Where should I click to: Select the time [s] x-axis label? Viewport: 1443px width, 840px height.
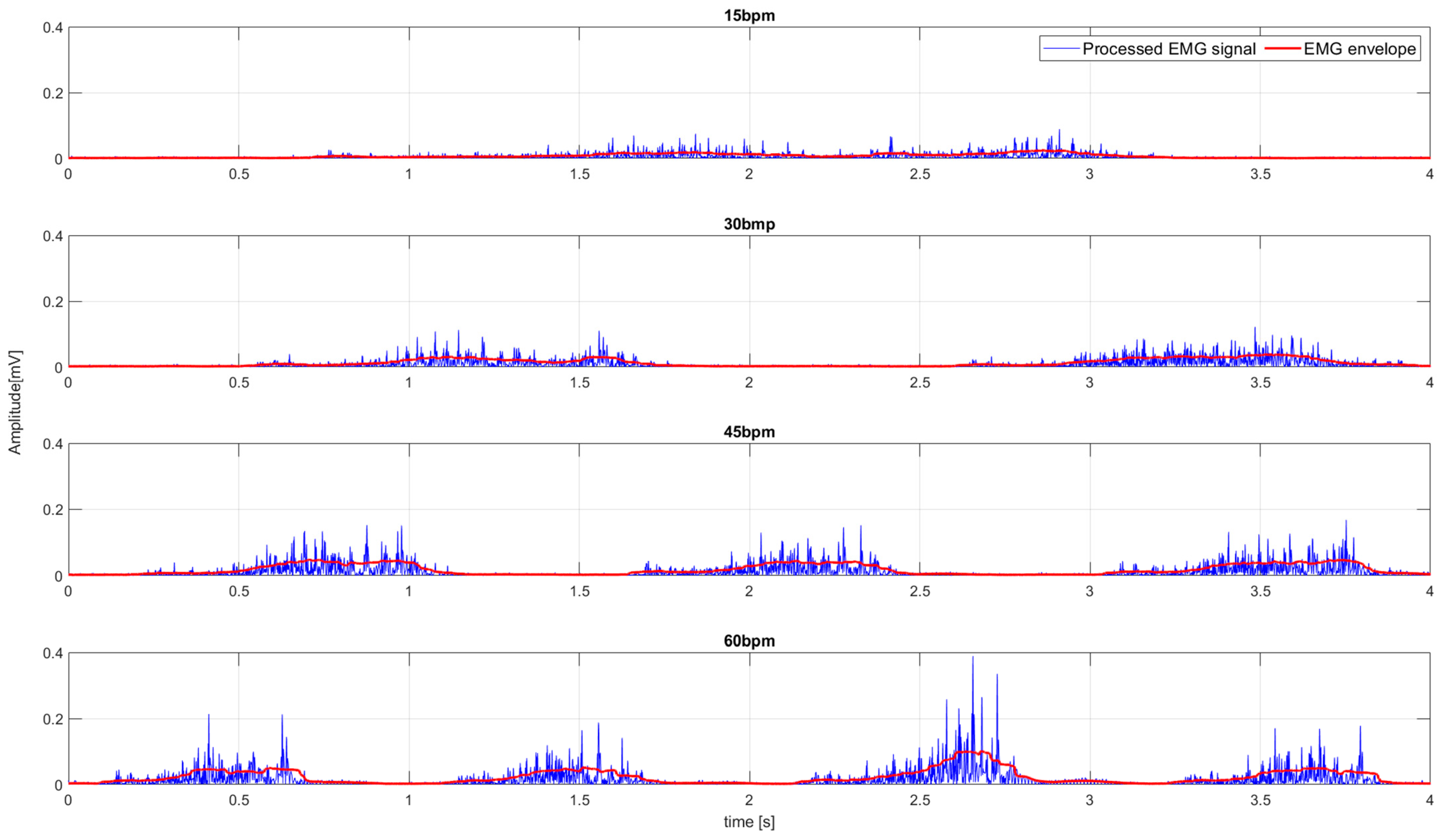[x=749, y=822]
